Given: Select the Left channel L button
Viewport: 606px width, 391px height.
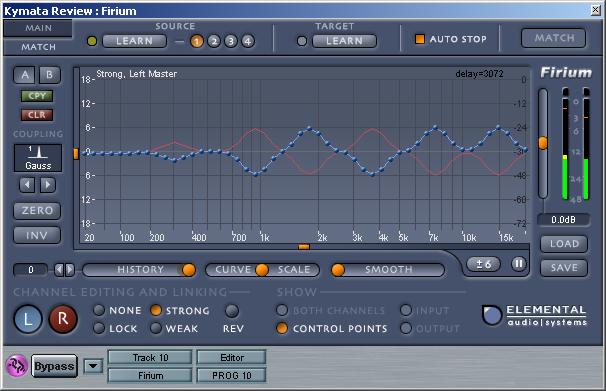Looking at the screenshot, I should click(x=28, y=319).
